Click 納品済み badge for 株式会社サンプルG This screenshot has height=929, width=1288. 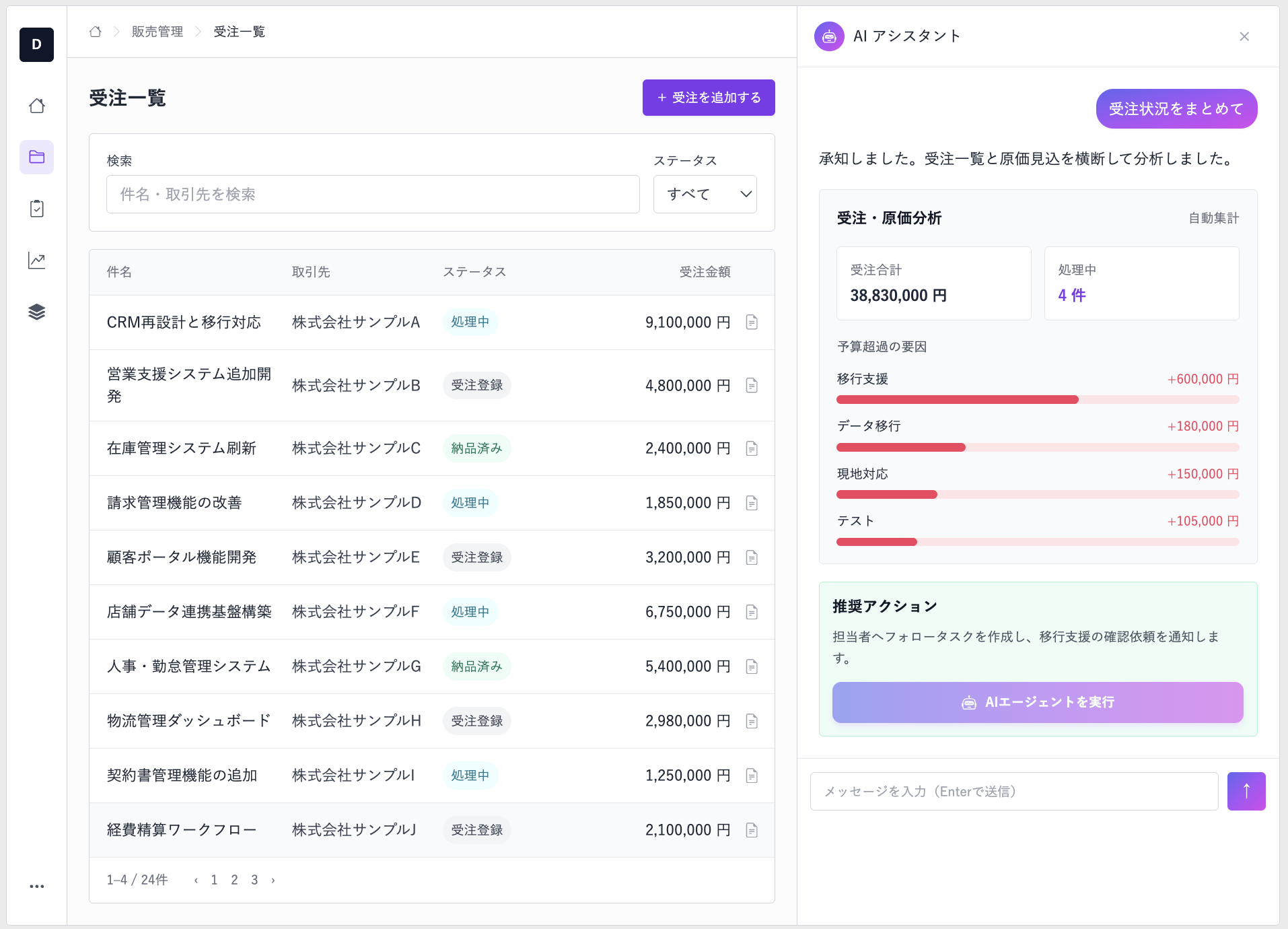point(477,666)
